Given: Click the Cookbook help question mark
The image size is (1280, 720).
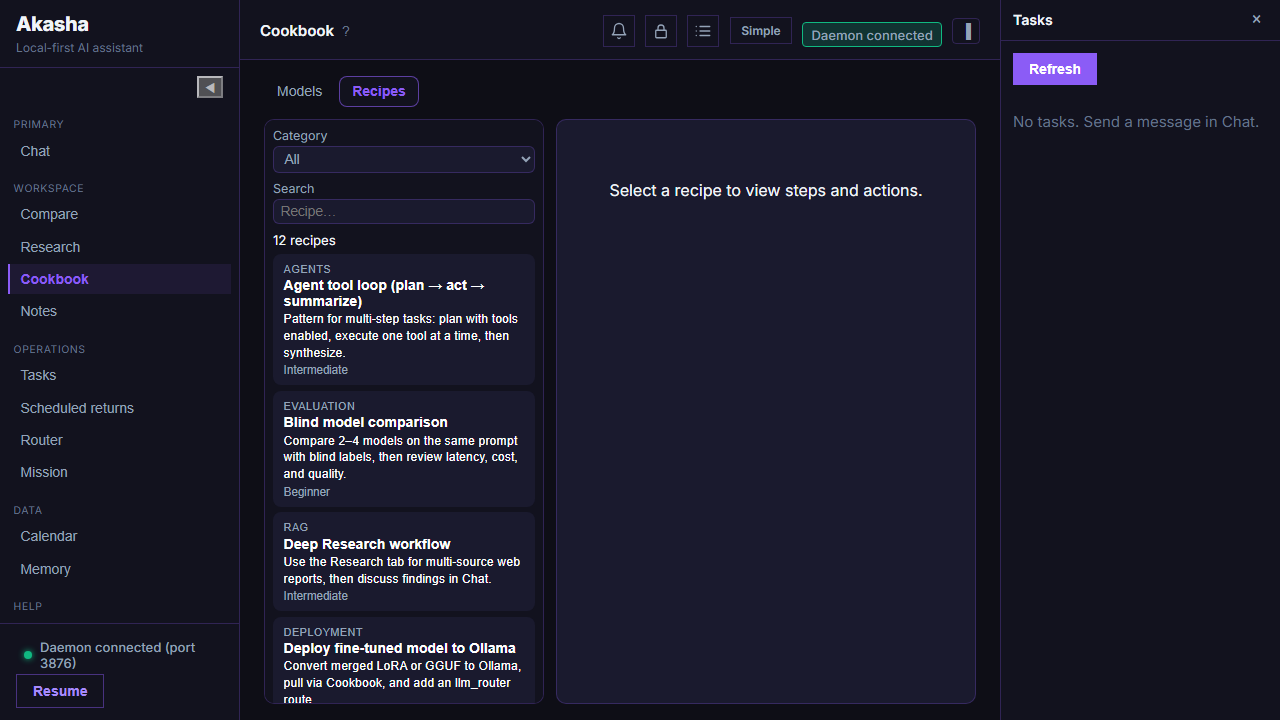Looking at the screenshot, I should [346, 31].
